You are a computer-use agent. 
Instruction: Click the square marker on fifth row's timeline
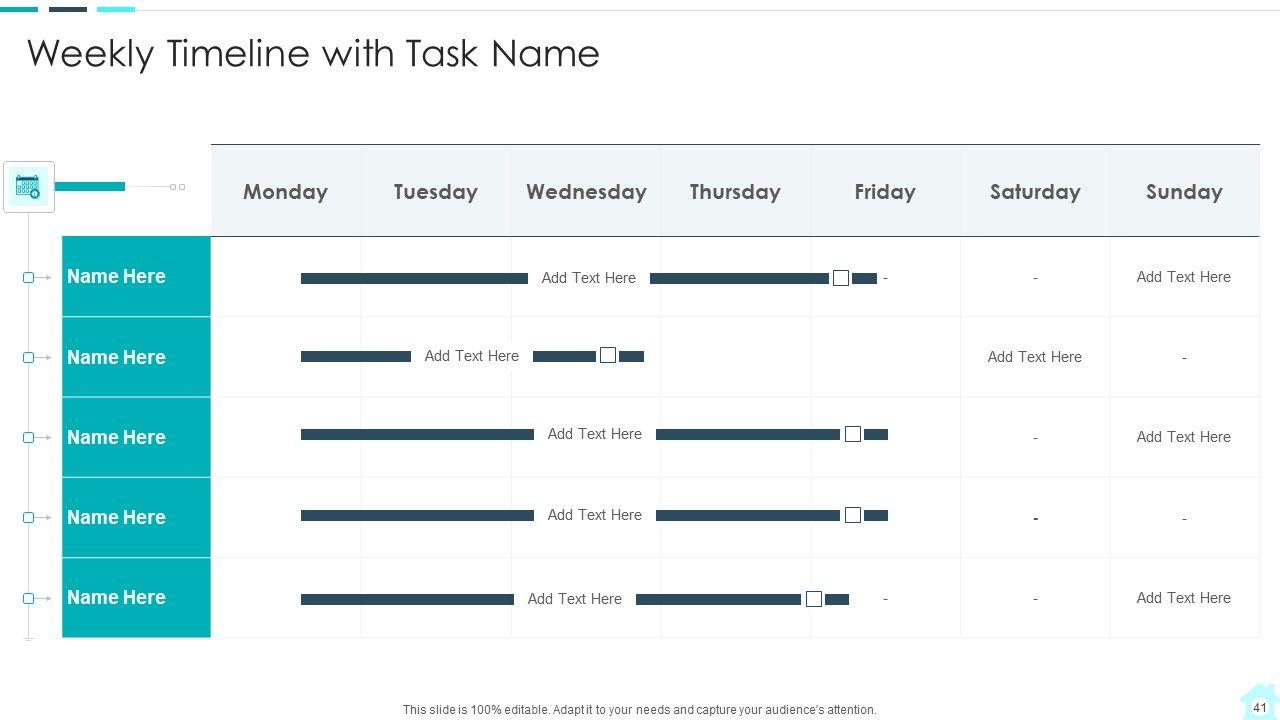pyautogui.click(x=814, y=599)
